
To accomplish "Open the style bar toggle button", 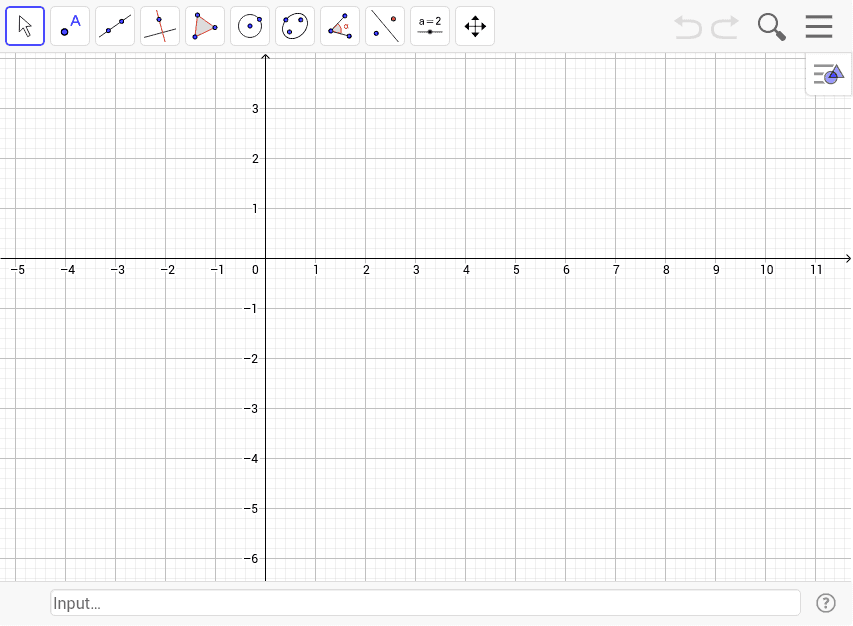I will pyautogui.click(x=829, y=75).
